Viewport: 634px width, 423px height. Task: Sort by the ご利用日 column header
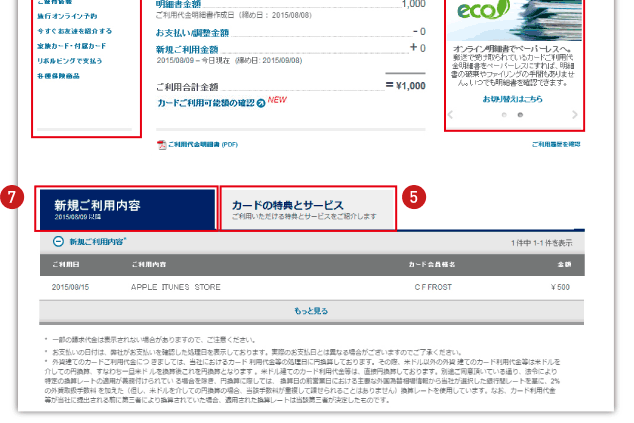pyautogui.click(x=66, y=265)
